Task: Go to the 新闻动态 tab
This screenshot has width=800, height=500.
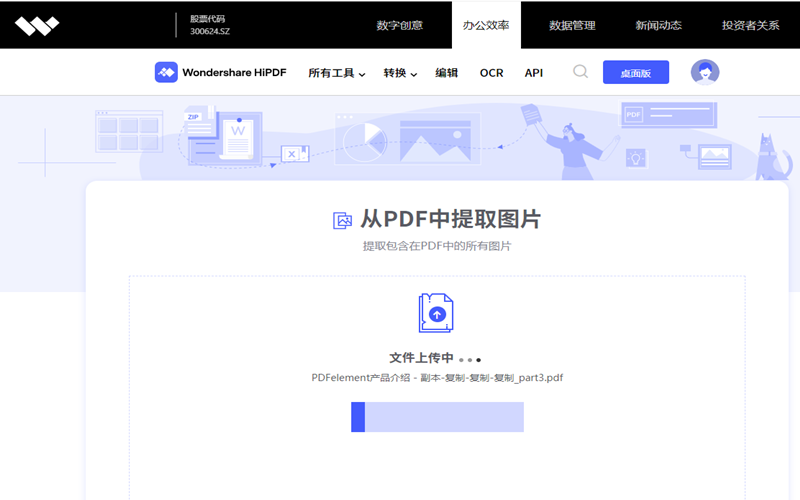Action: [658, 25]
